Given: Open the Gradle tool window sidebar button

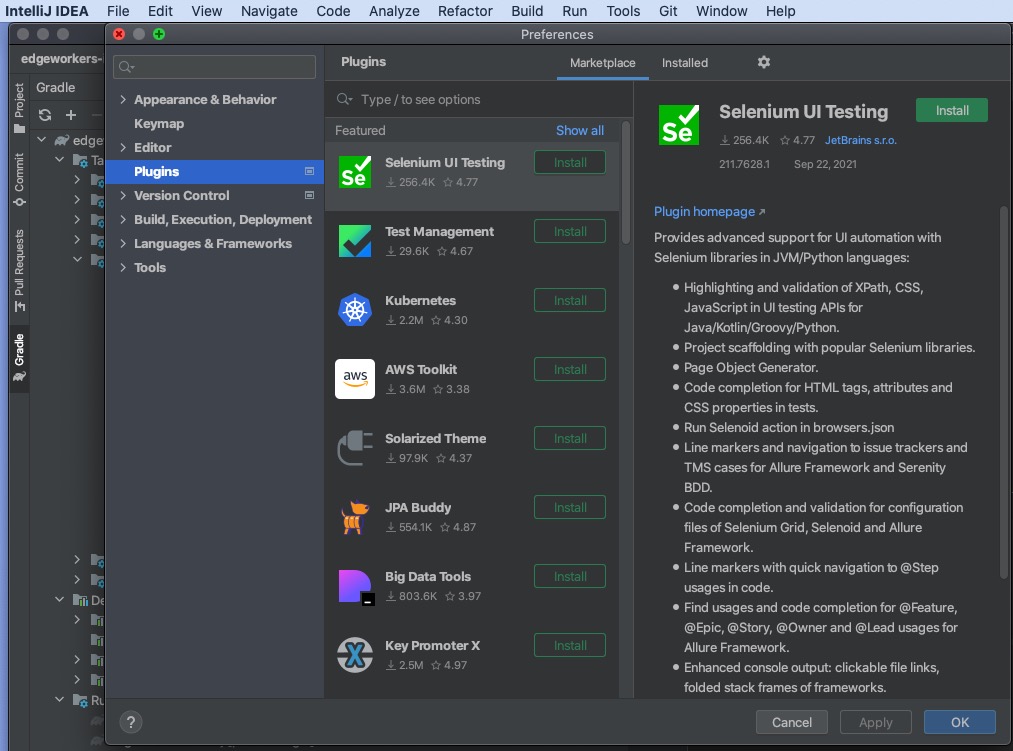Looking at the screenshot, I should (19, 357).
